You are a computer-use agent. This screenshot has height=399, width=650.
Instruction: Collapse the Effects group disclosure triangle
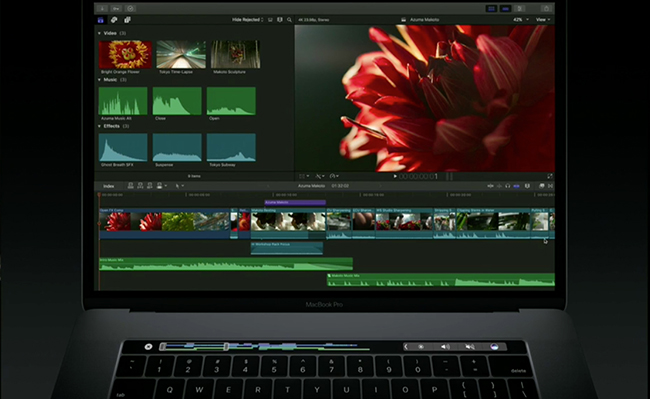(99, 126)
